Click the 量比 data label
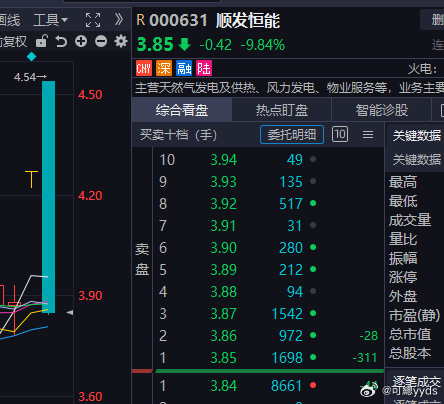 pyautogui.click(x=403, y=239)
